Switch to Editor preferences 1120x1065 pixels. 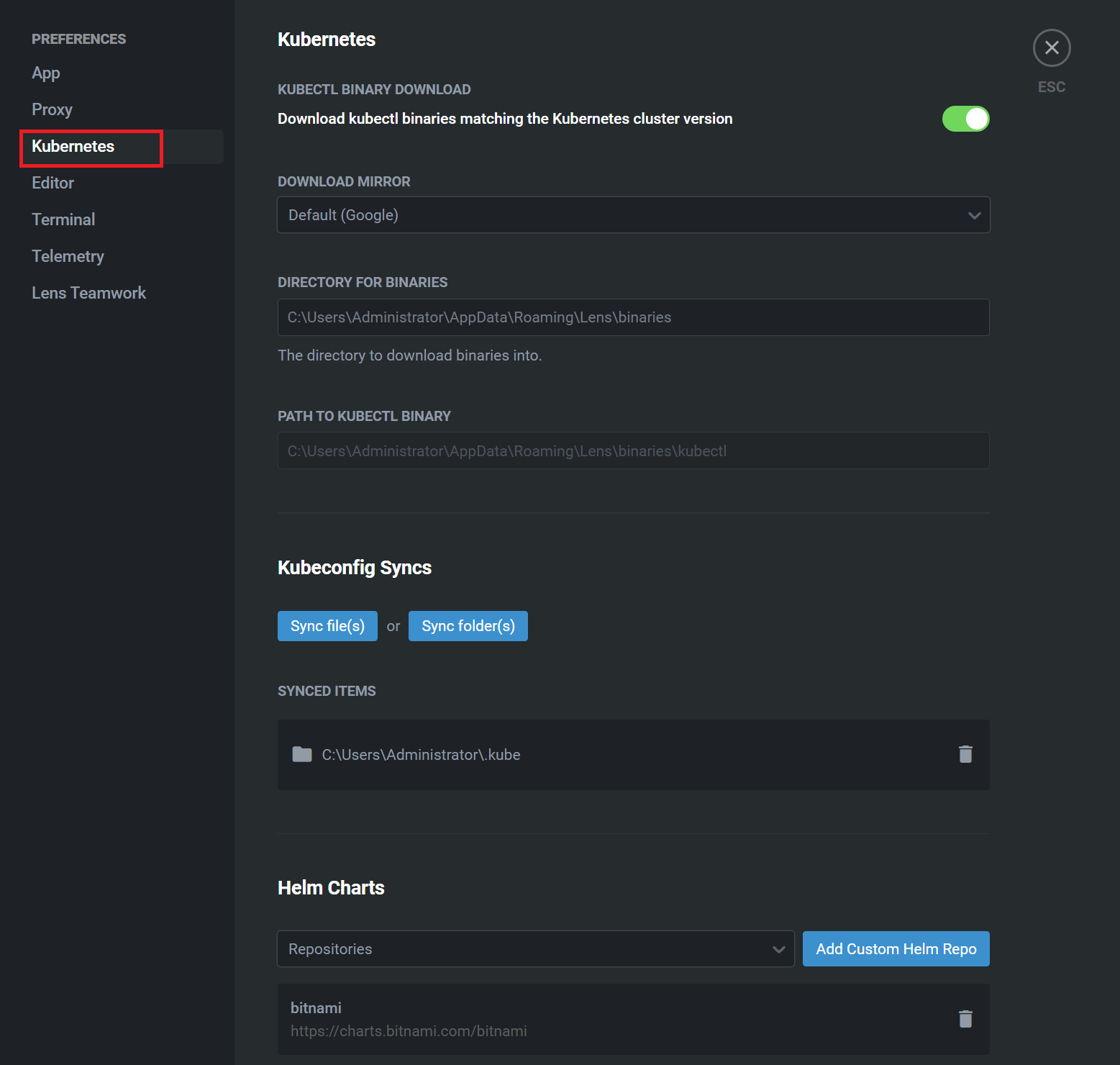point(53,183)
